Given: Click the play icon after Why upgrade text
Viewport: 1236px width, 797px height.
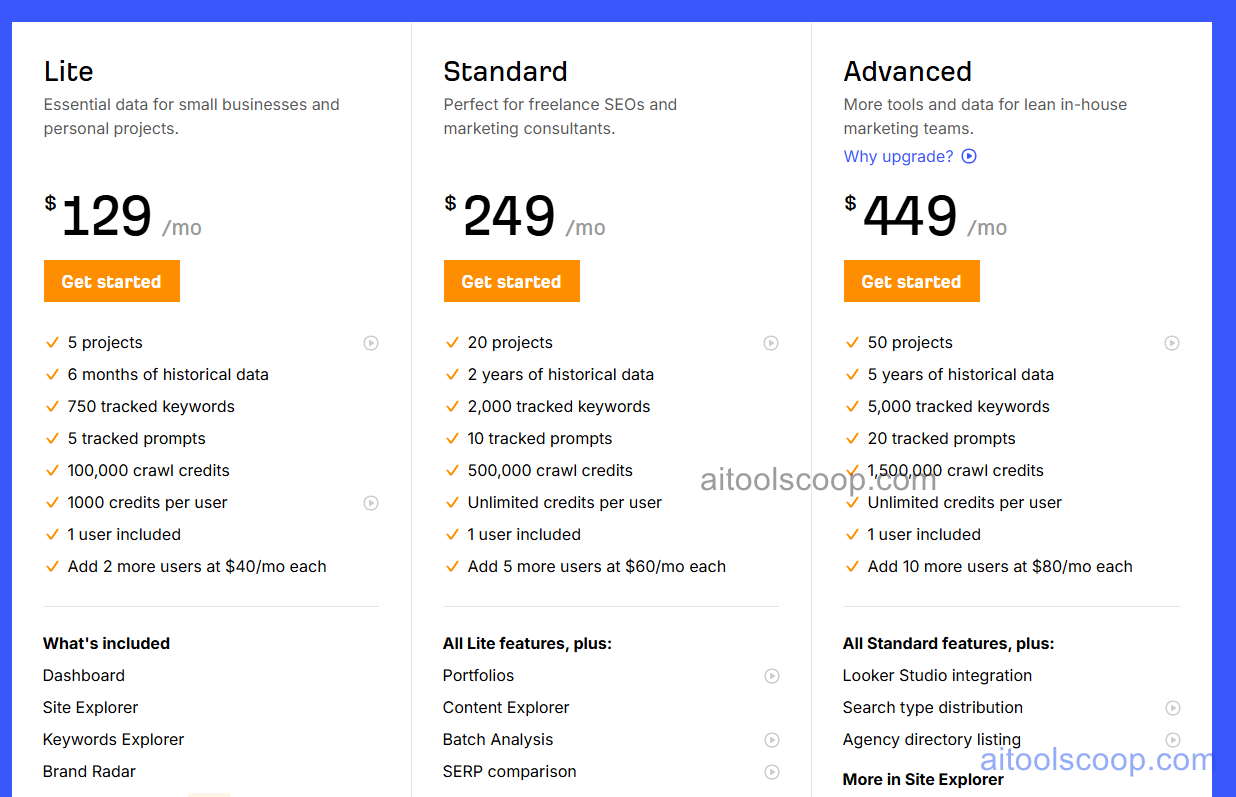Looking at the screenshot, I should point(968,156).
